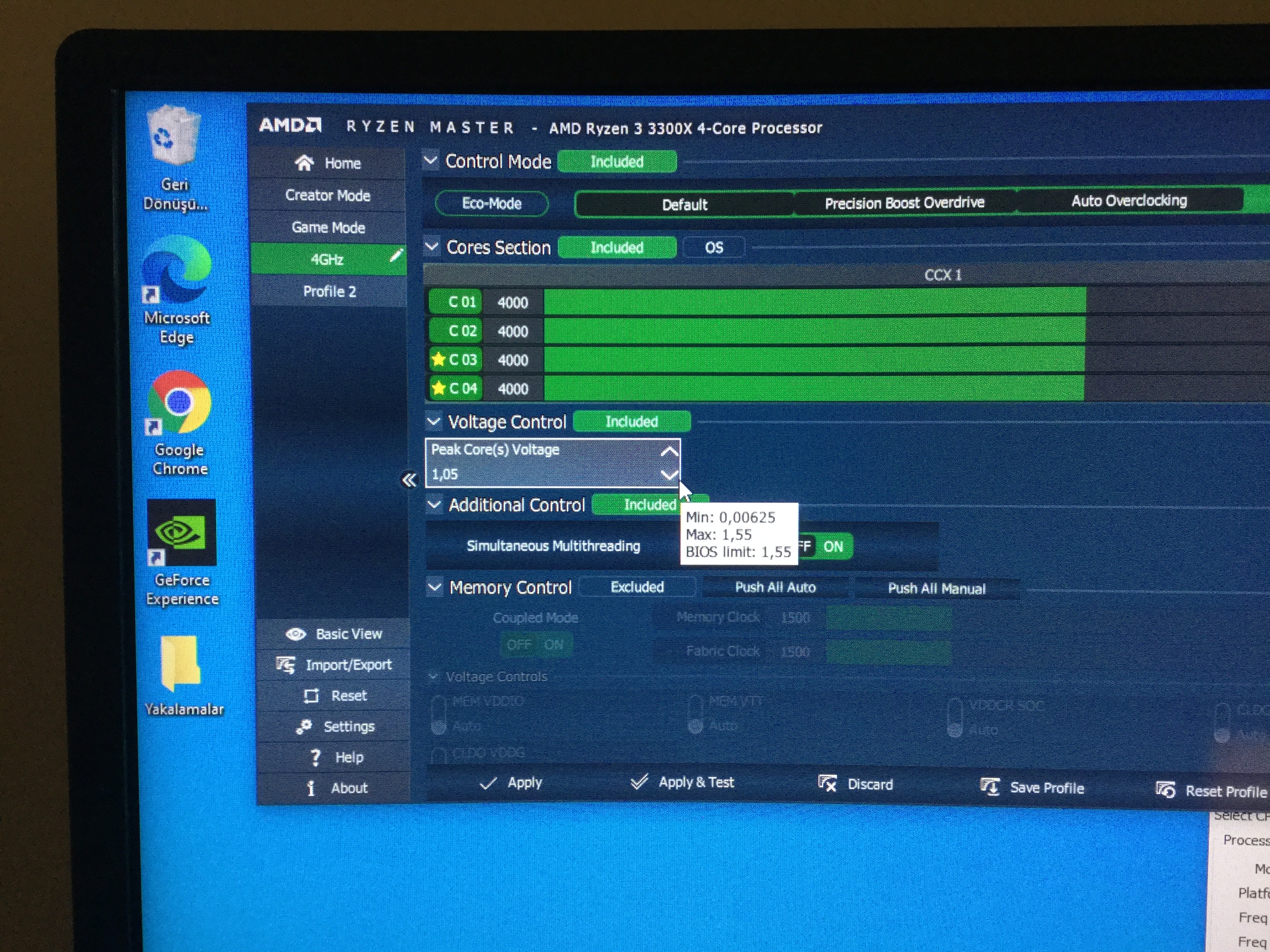The width and height of the screenshot is (1270, 952).
Task: Collapse sidebar with double-chevron arrow
Action: [409, 480]
